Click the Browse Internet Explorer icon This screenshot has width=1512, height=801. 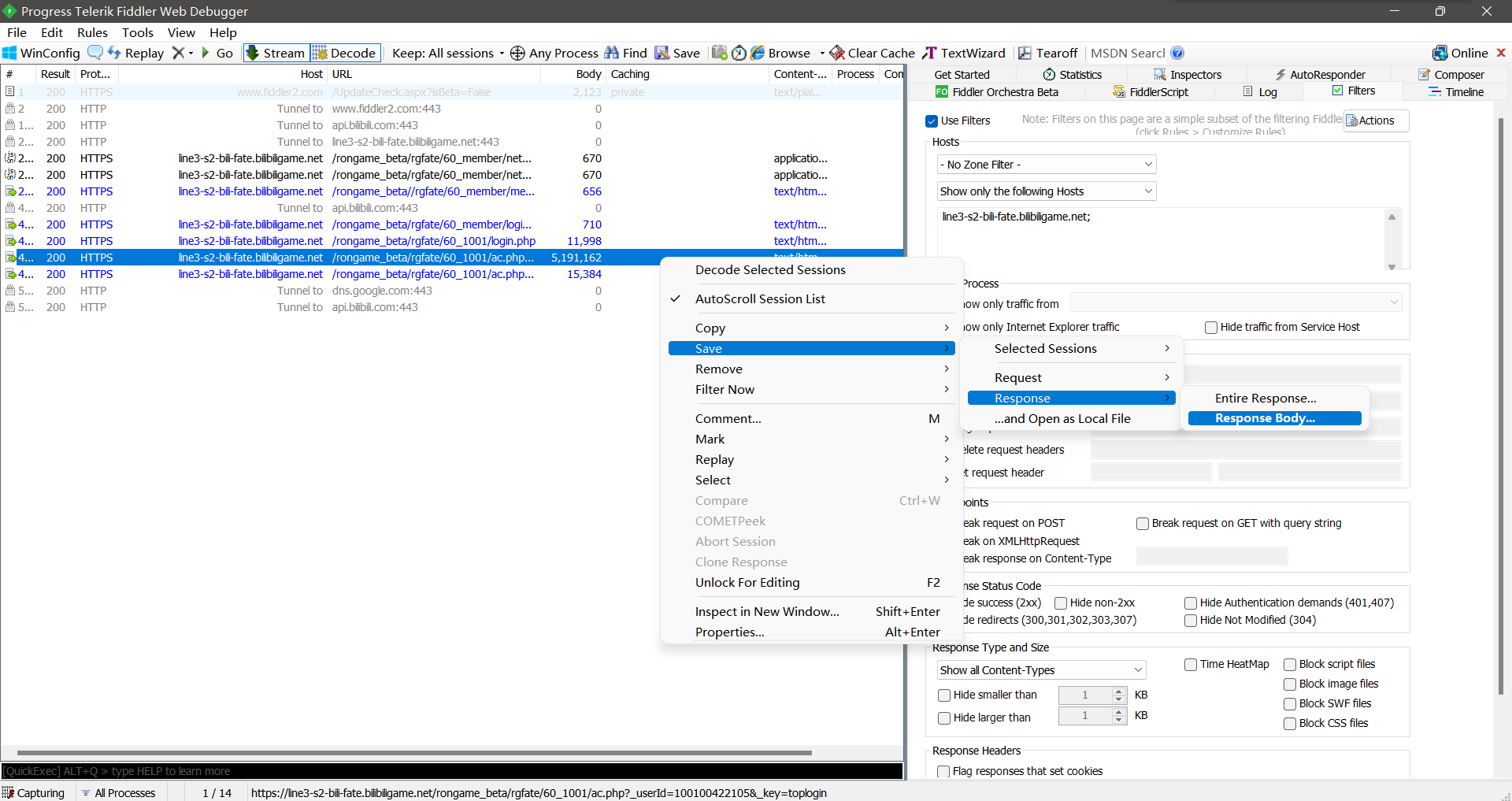(758, 53)
